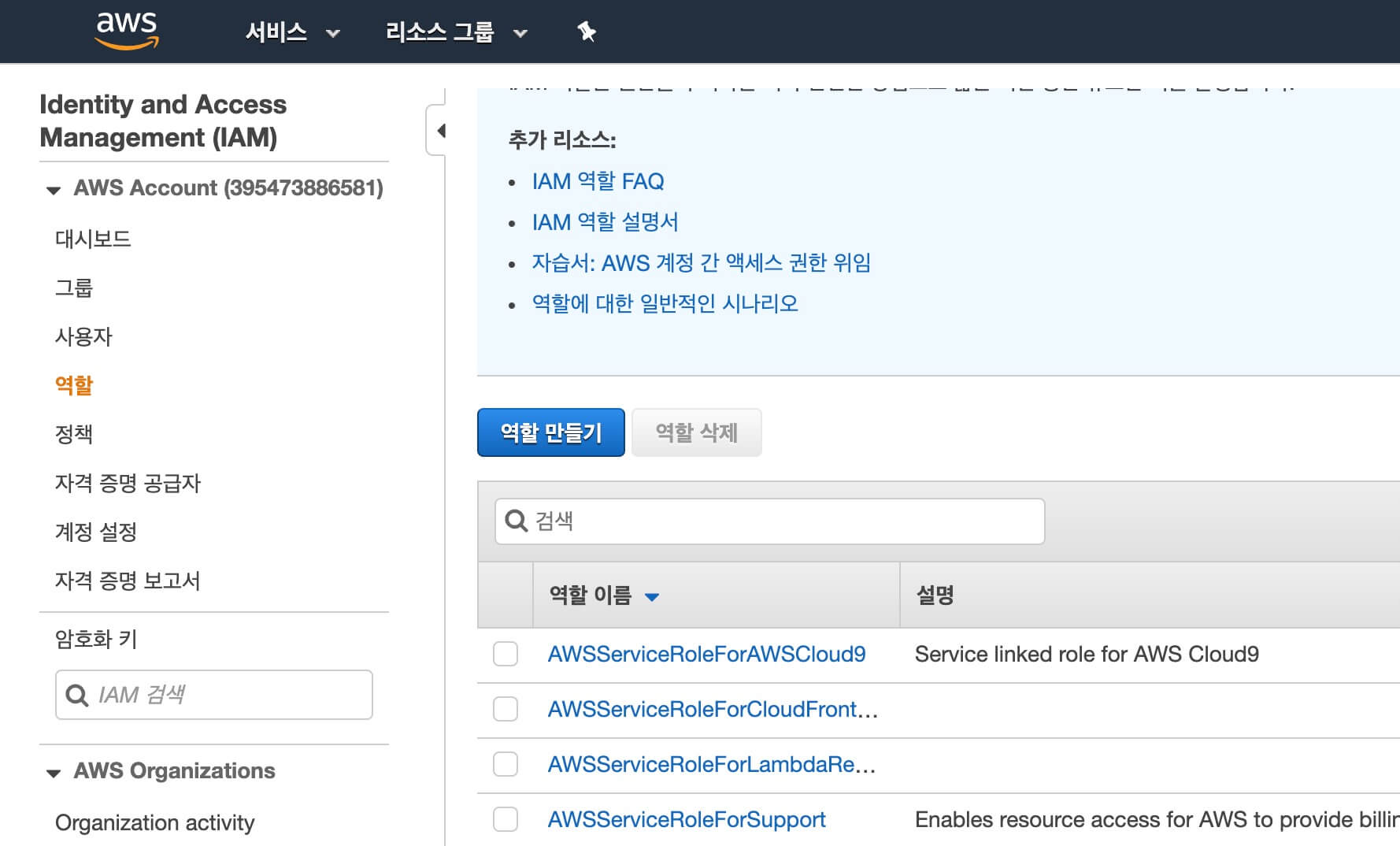Open 그룹 in the sidebar
This screenshot has width=1400, height=846.
pos(74,288)
